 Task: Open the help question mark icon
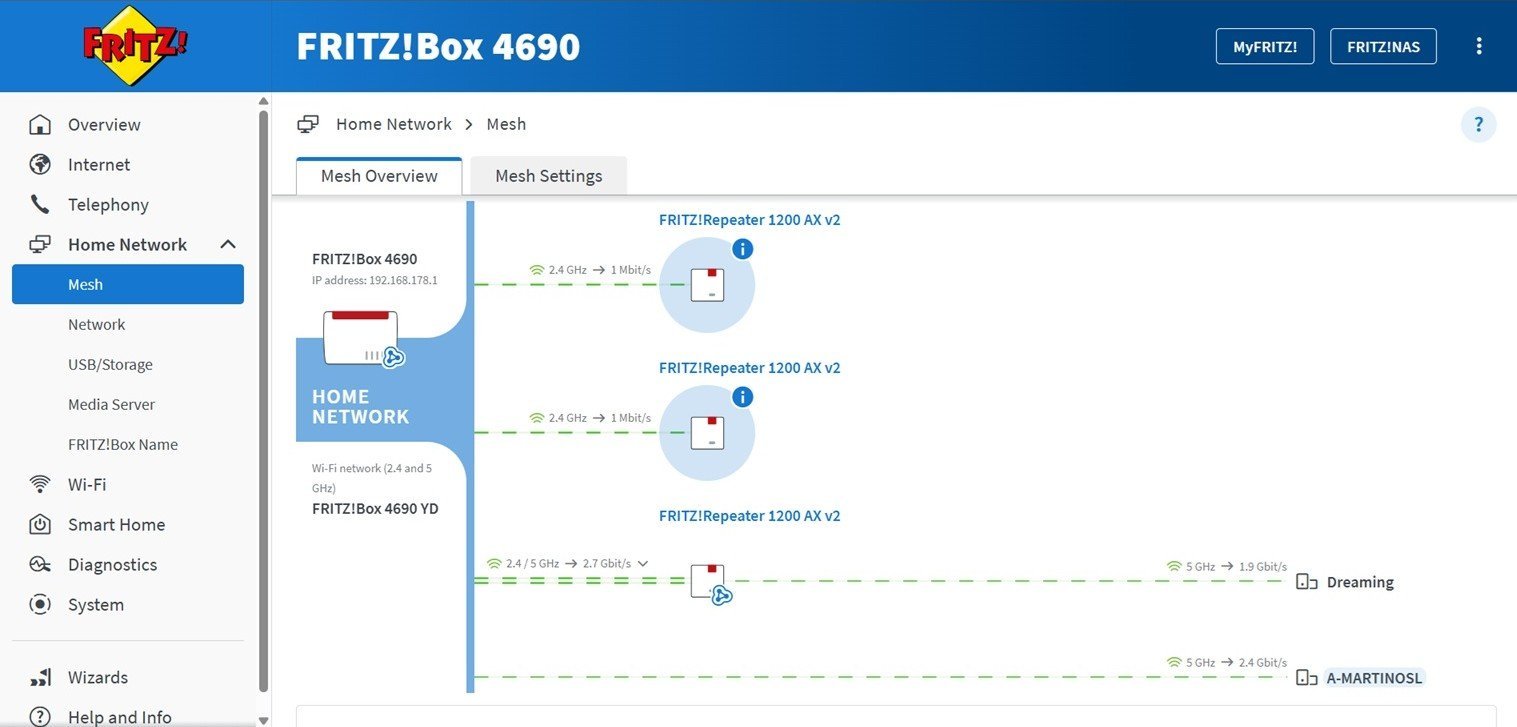(1479, 125)
